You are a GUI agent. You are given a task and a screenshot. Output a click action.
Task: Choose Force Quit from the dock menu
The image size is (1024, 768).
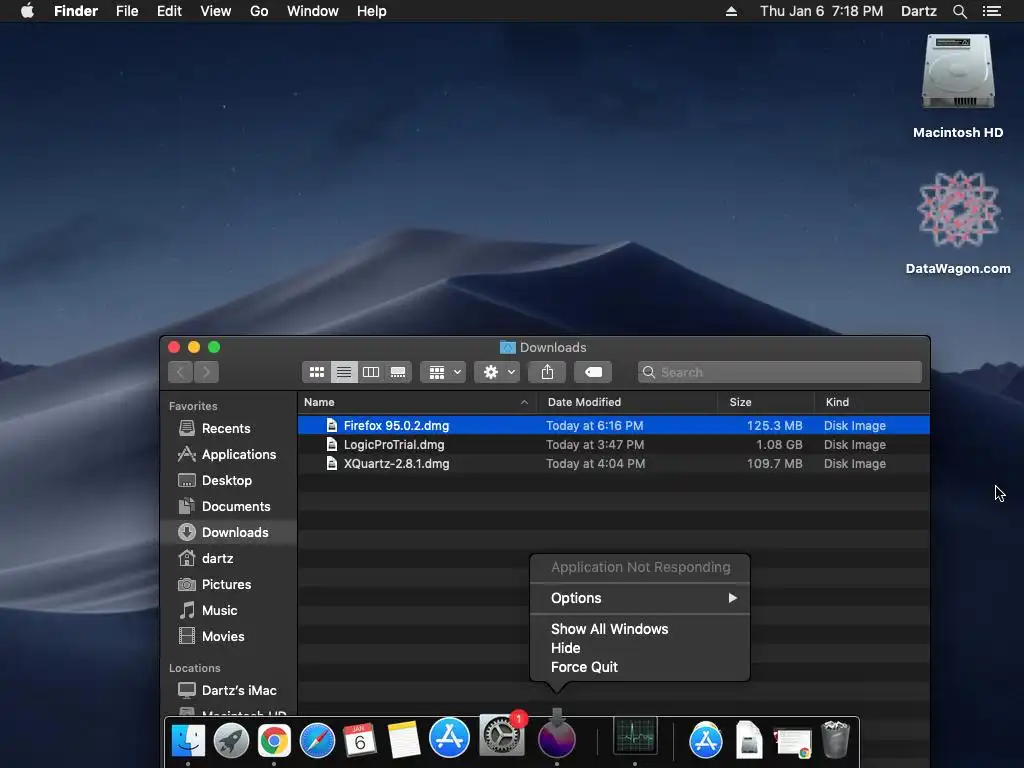click(x=640, y=667)
